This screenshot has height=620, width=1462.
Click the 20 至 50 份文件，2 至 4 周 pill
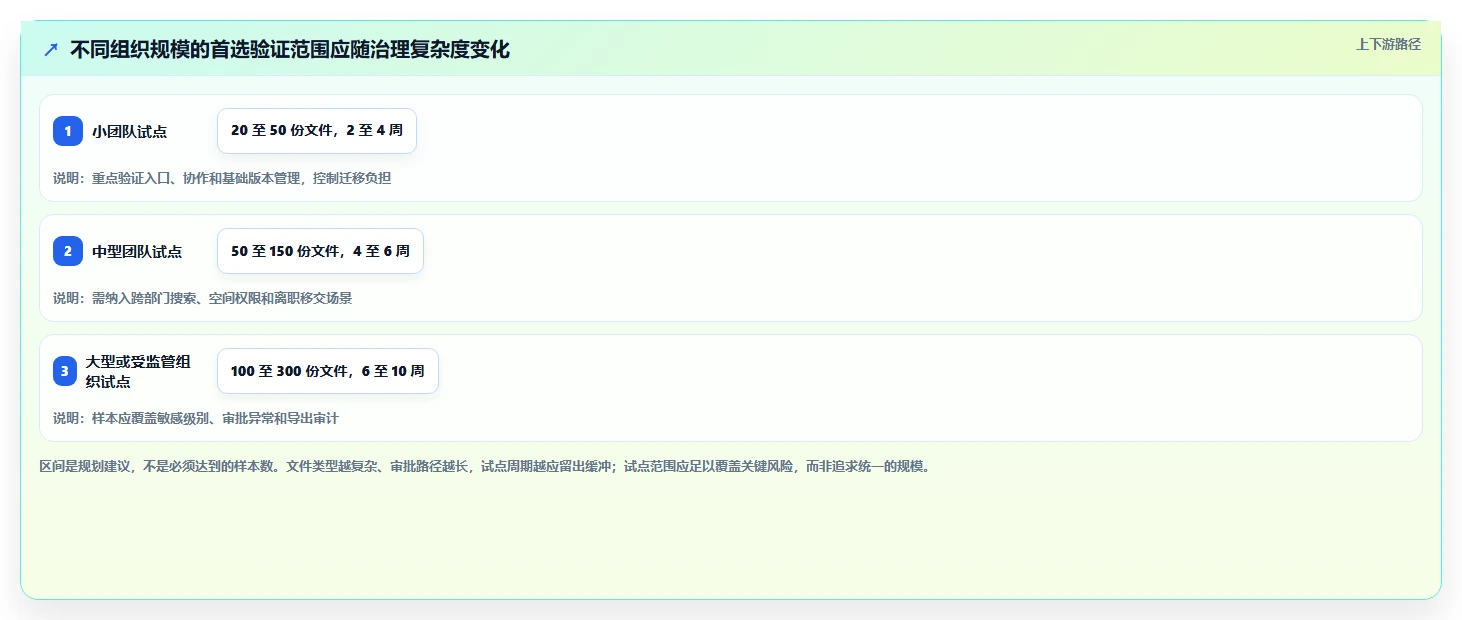317,131
